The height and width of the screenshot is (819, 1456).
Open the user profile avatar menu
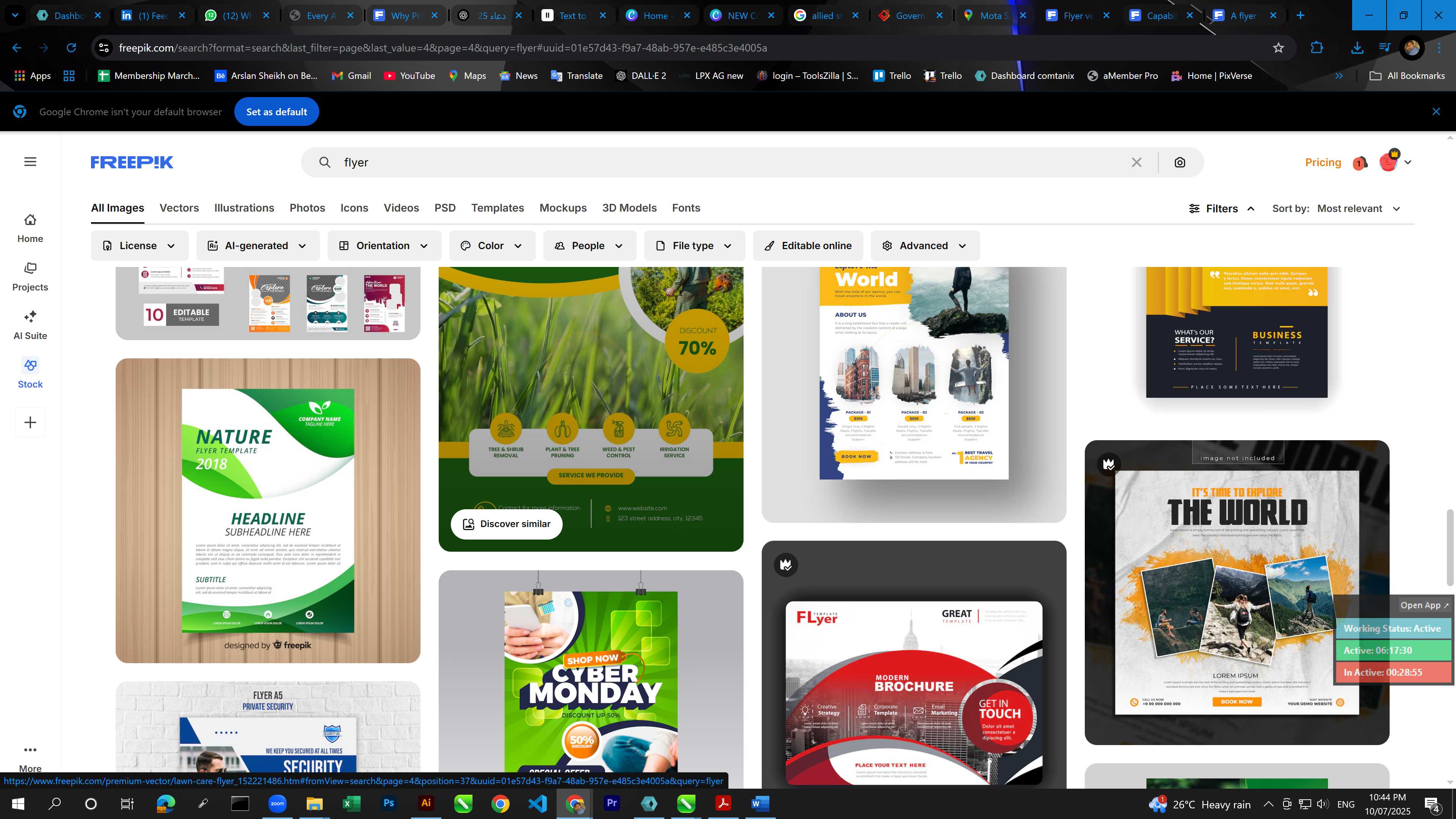click(x=1395, y=162)
